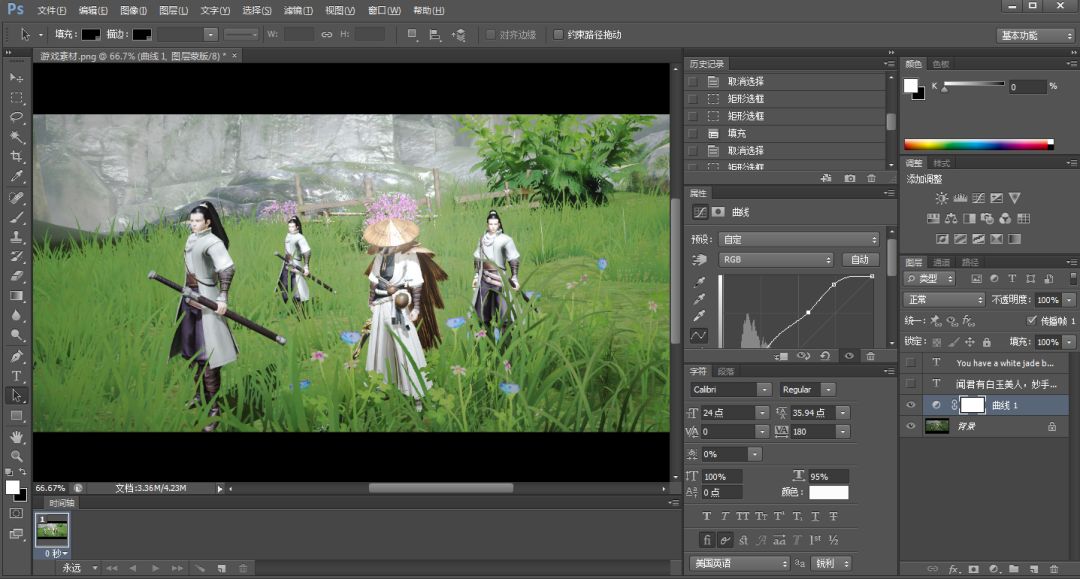This screenshot has width=1080, height=579.
Task: Open the RGB channel dropdown
Action: click(776, 260)
